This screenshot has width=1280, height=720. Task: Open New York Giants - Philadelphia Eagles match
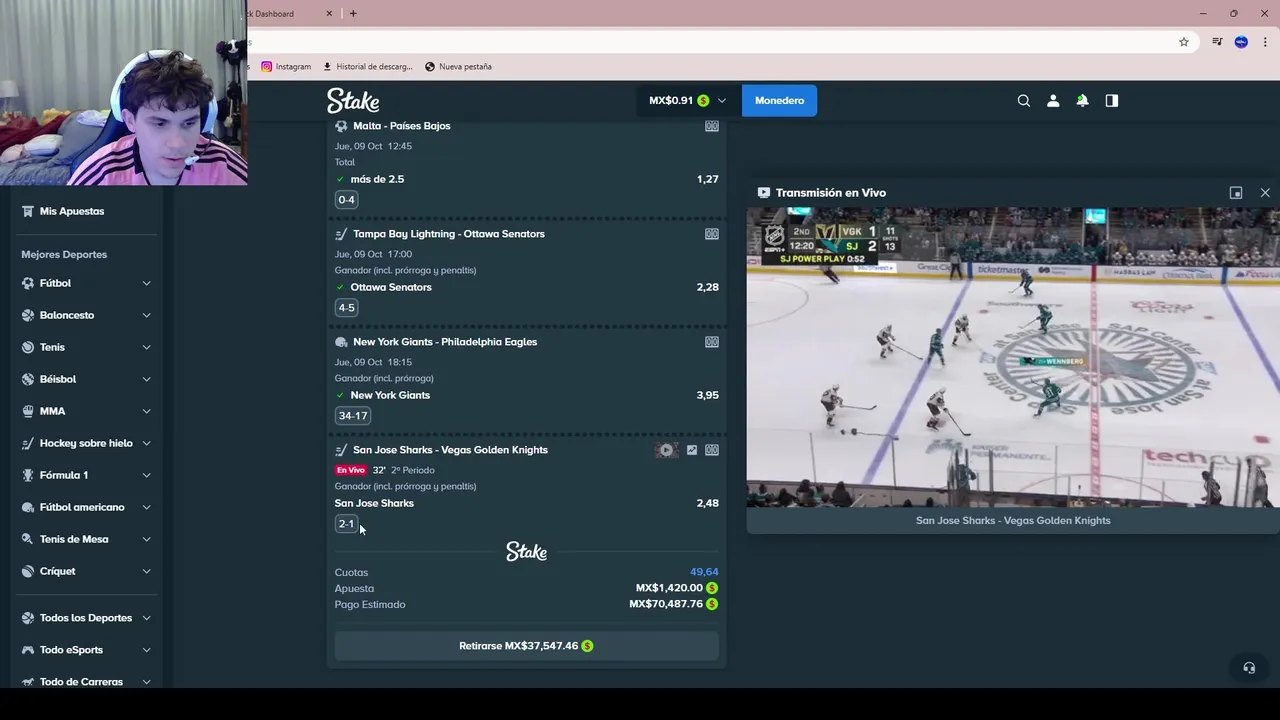point(445,342)
